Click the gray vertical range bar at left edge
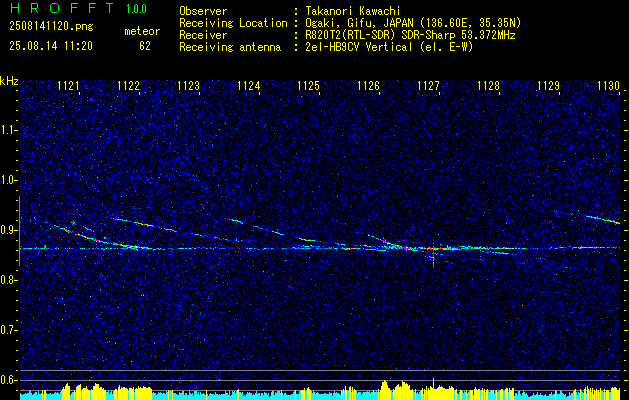The width and height of the screenshot is (629, 400). (x=19, y=231)
